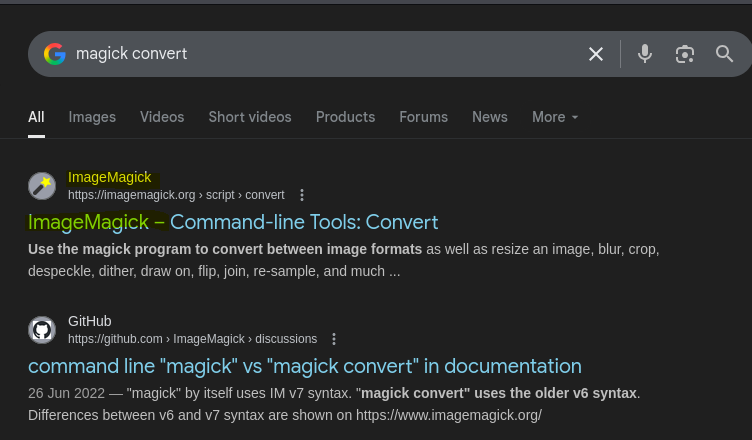This screenshot has width=752, height=440.
Task: Click 'magick convert uses the older v6 syntax' text
Action: [498, 393]
